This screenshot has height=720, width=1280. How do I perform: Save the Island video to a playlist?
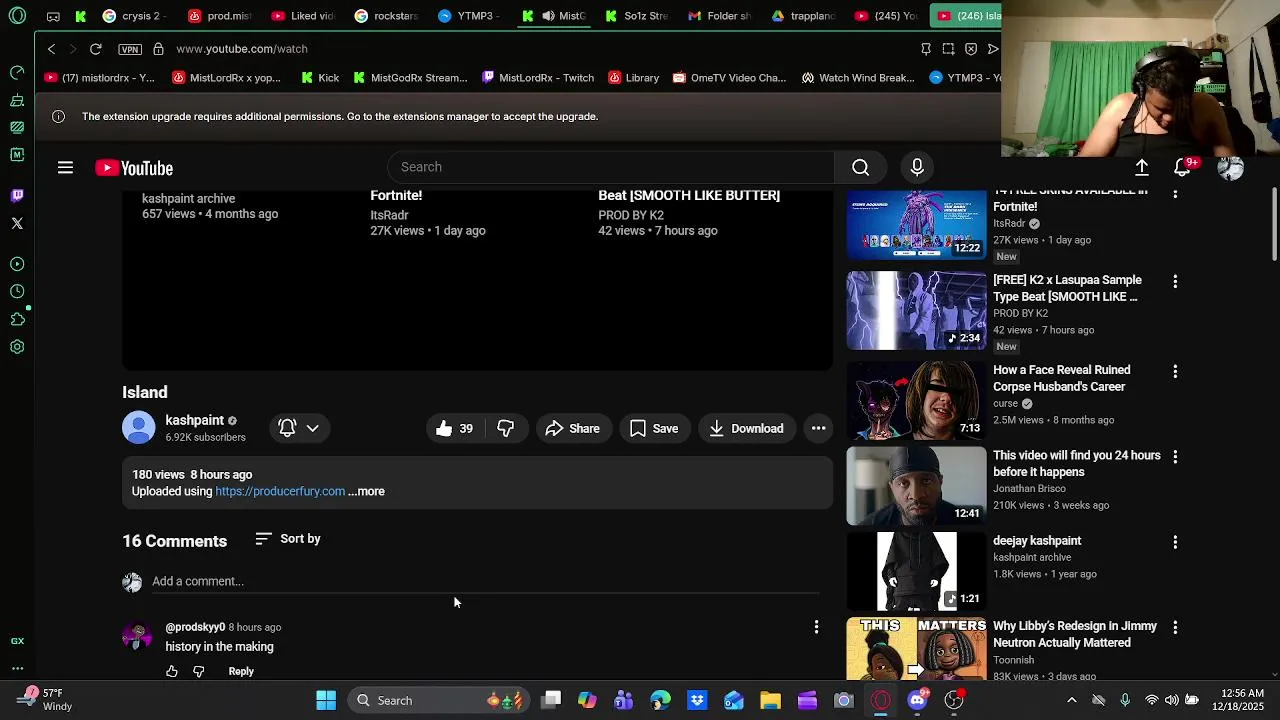coord(655,428)
